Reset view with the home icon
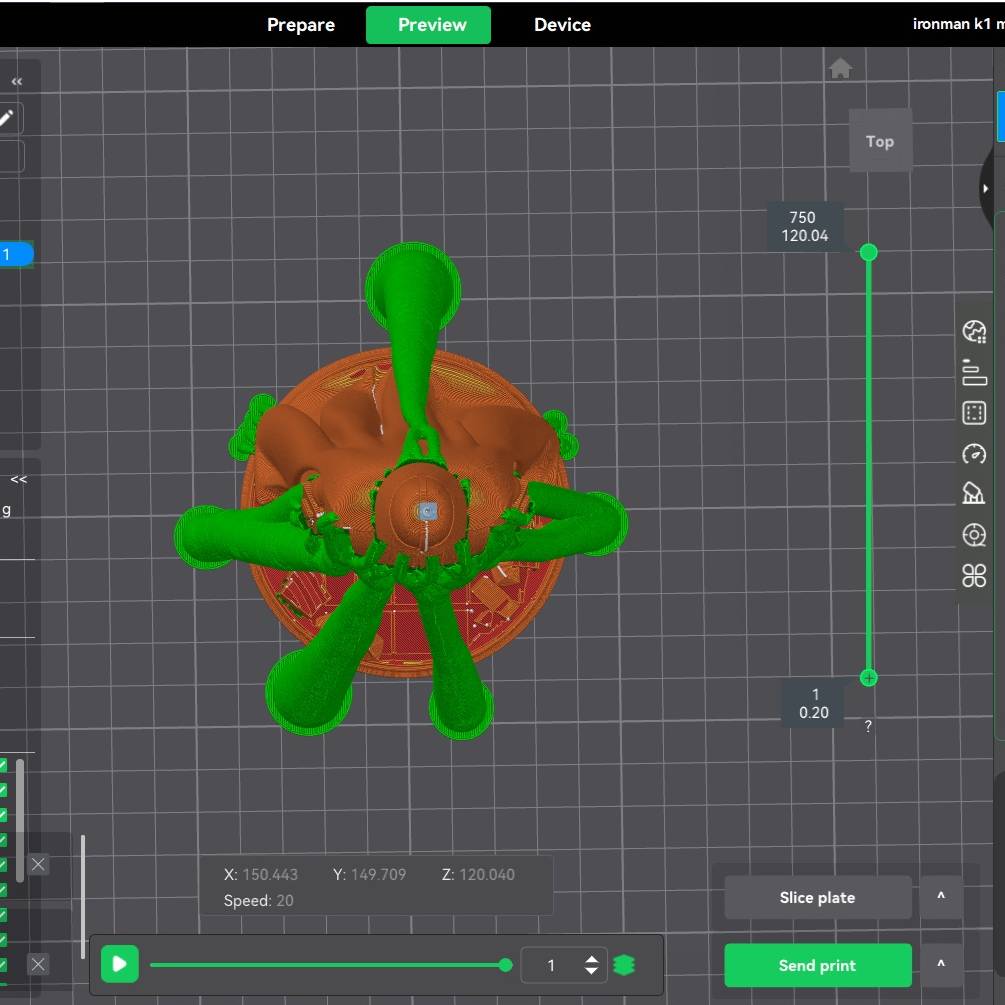The height and width of the screenshot is (1005, 1005). click(840, 68)
